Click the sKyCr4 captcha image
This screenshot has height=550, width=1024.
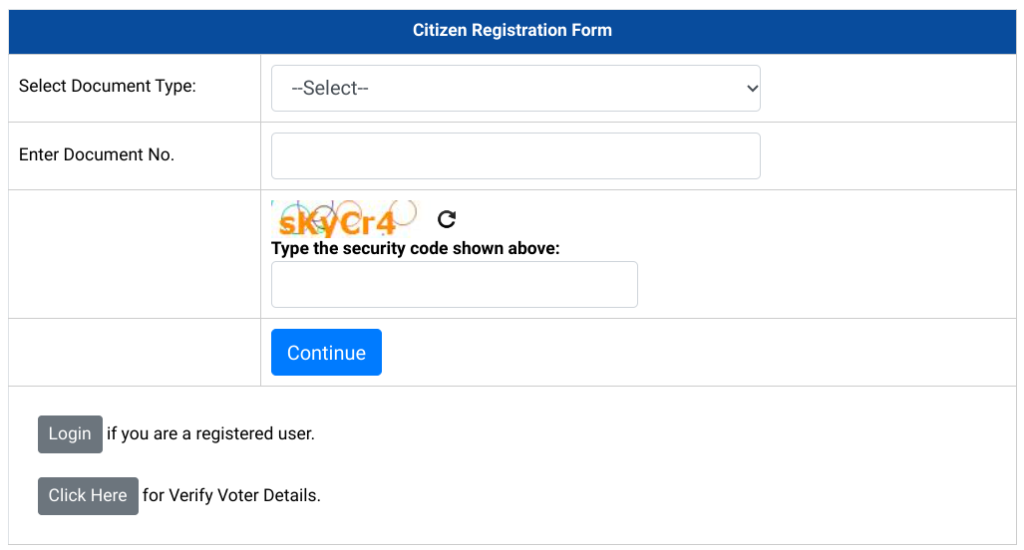[x=344, y=219]
